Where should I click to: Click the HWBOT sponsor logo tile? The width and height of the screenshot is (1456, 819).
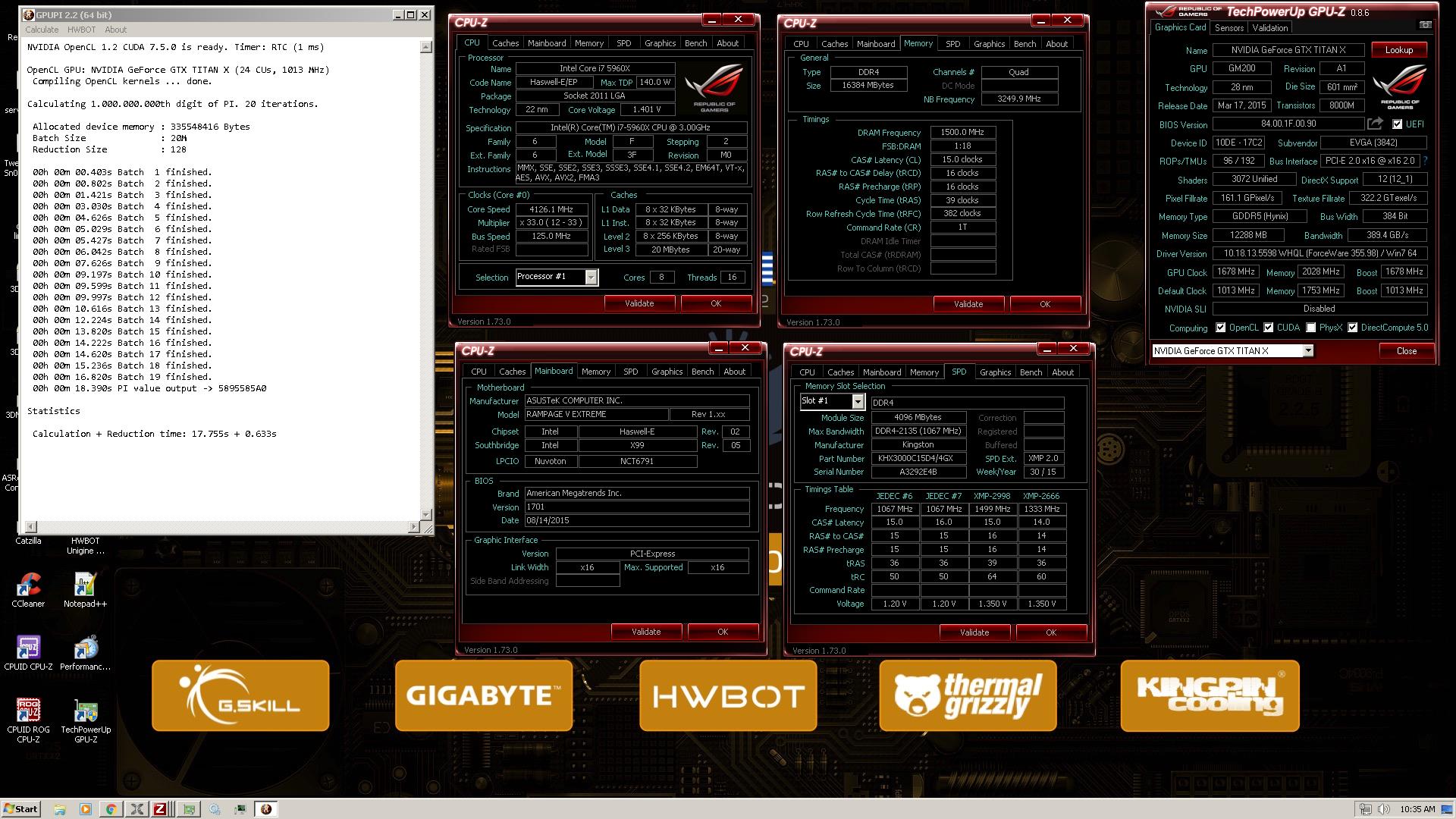pos(728,695)
